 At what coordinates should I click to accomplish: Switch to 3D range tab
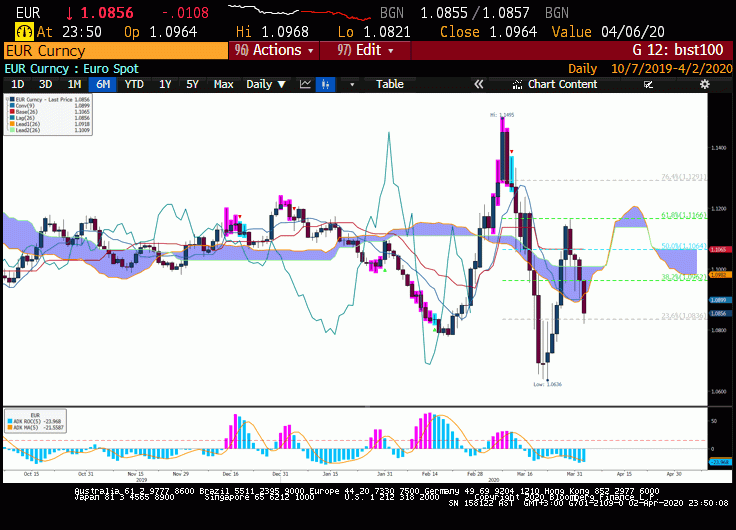(45, 84)
